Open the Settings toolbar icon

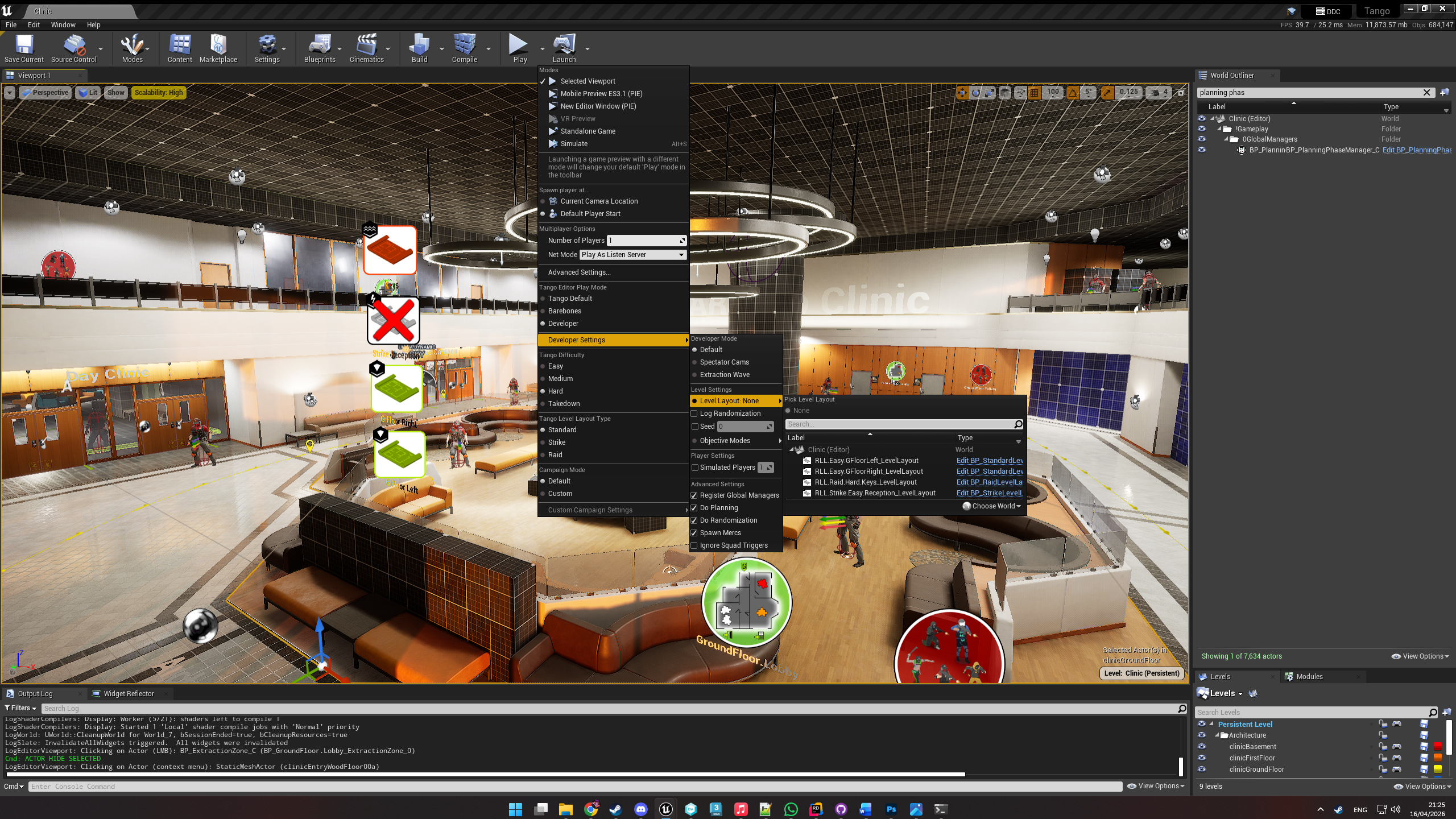click(267, 48)
